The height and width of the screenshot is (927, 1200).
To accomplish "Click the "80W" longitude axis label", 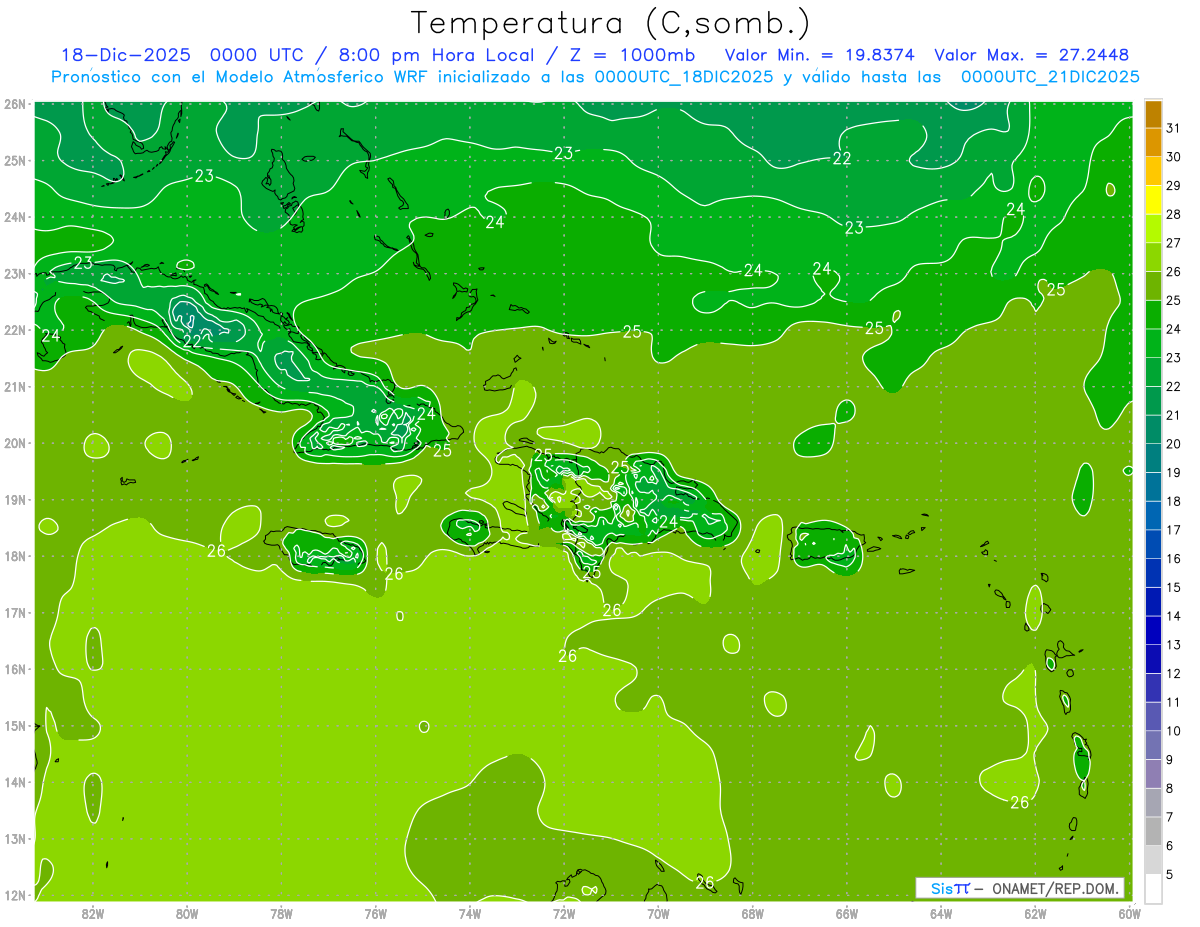I will click(x=186, y=912).
